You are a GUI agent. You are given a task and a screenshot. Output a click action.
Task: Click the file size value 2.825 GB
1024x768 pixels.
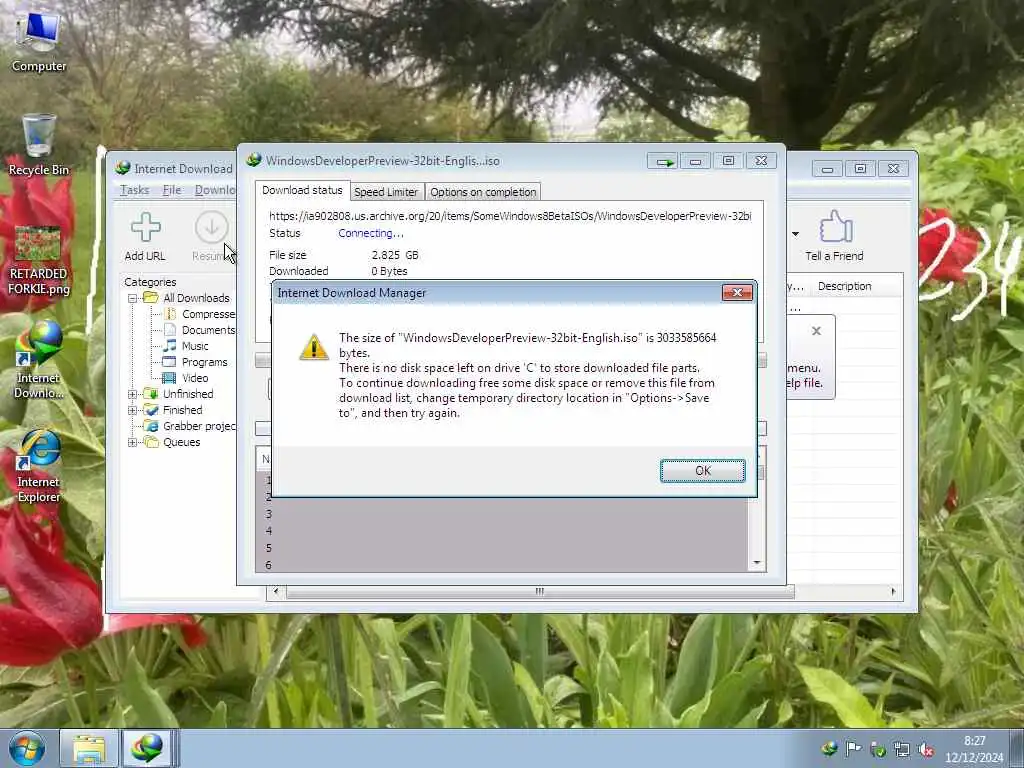coord(395,255)
